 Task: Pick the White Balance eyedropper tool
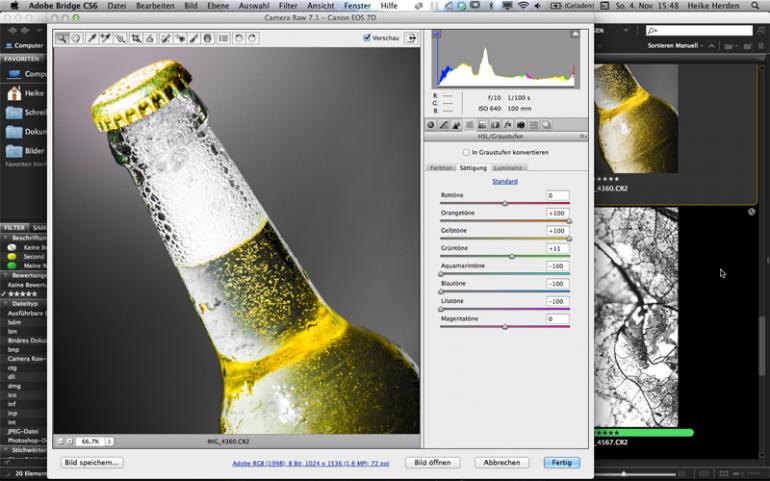click(x=91, y=38)
